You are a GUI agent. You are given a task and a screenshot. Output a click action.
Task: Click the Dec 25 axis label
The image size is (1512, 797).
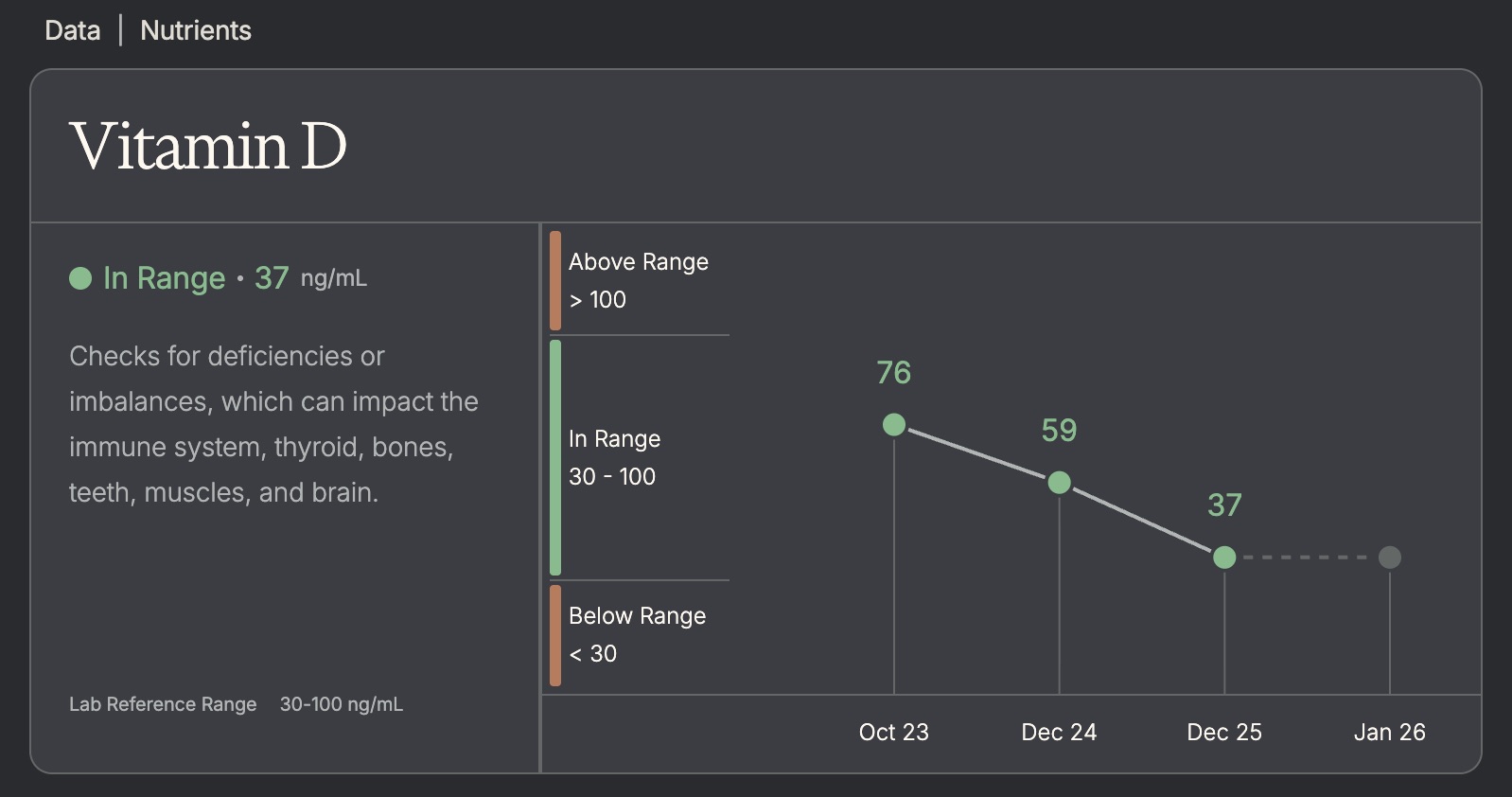(1224, 732)
